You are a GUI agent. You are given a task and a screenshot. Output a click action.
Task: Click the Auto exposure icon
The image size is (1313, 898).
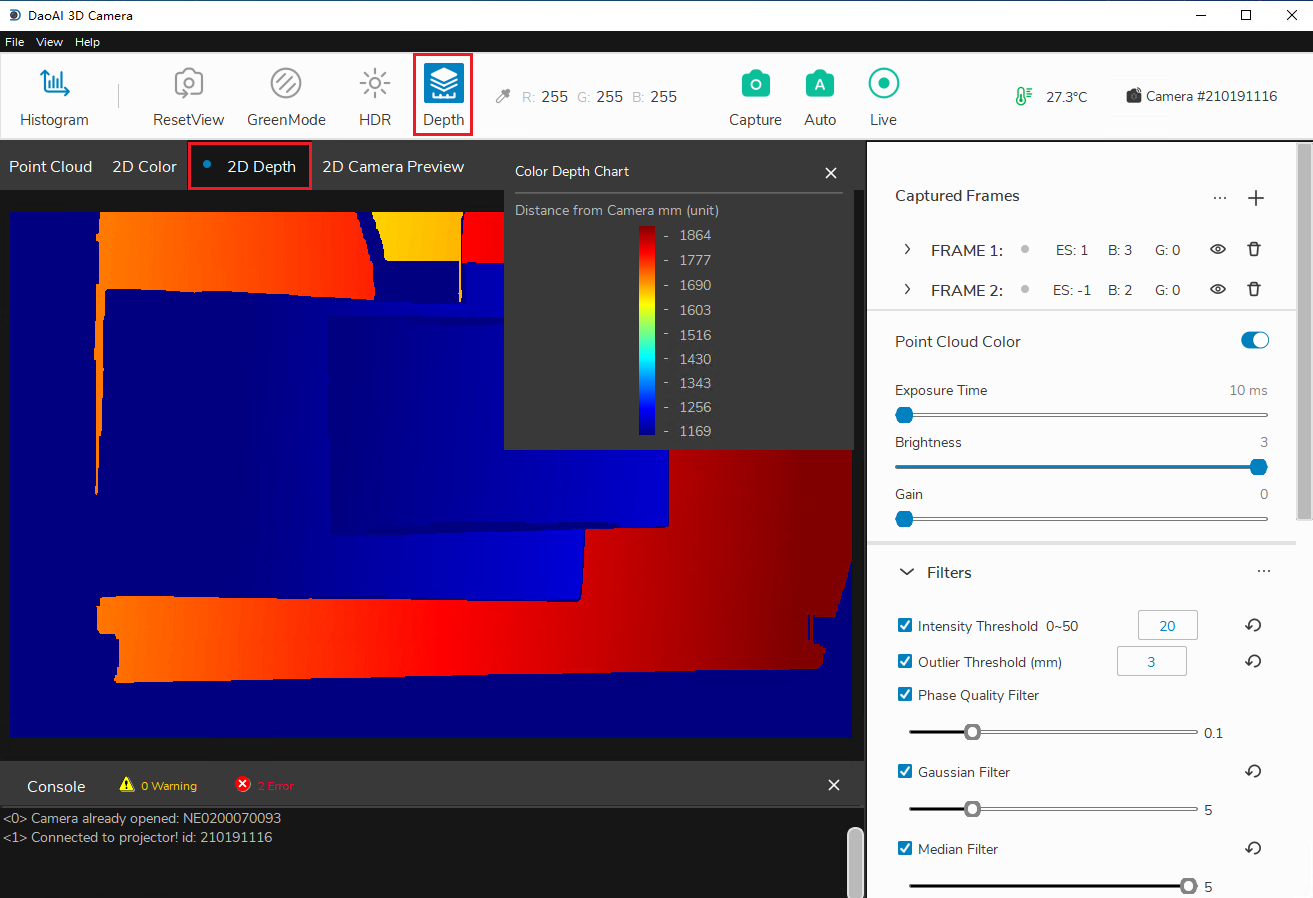click(820, 84)
